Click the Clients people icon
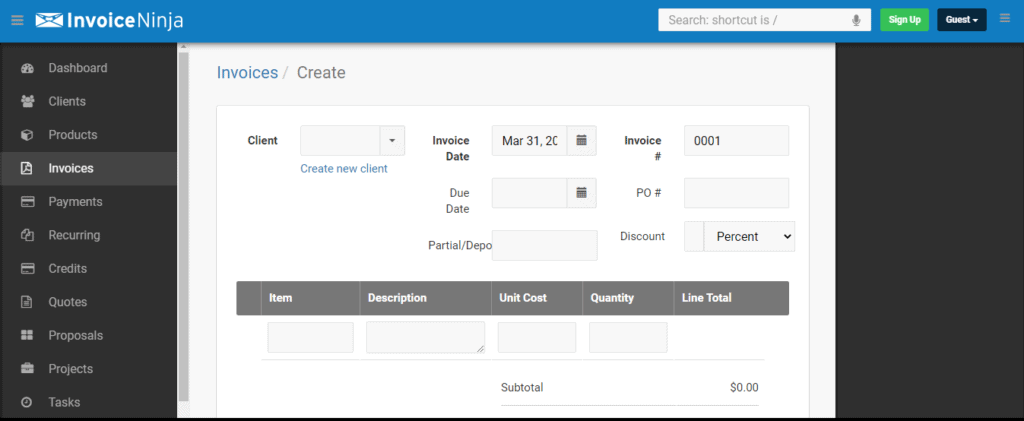 (28, 102)
